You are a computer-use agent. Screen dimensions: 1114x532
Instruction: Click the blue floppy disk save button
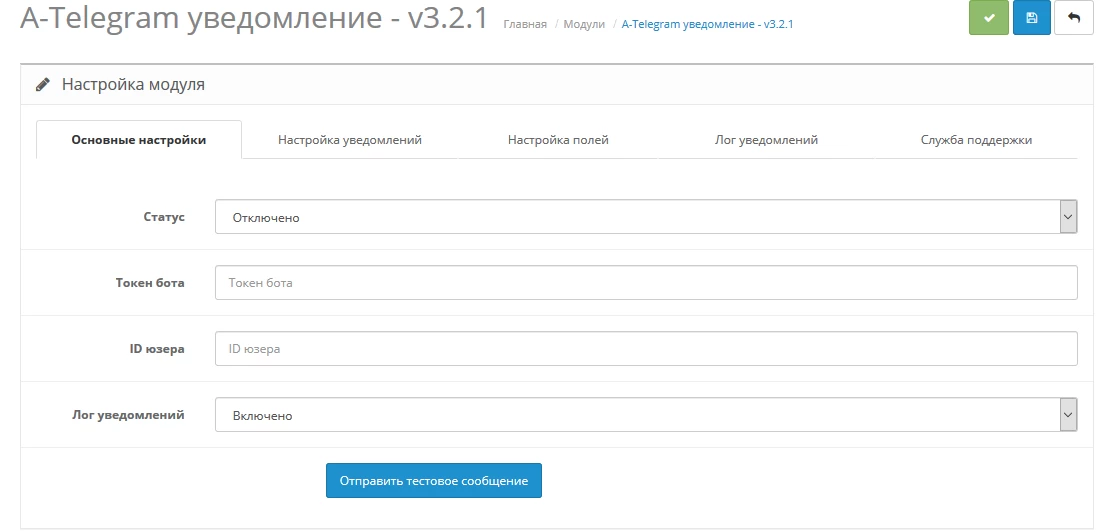click(1032, 18)
